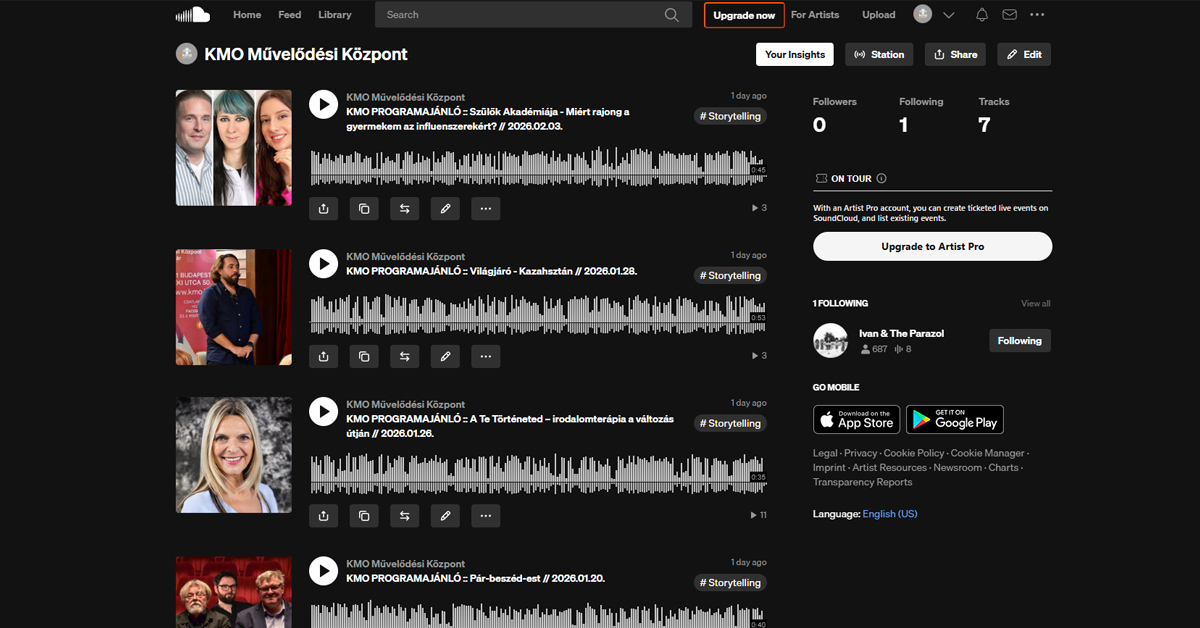Seek within the A Te Történeted waveform
Image resolution: width=1200 pixels, height=628 pixels.
[x=530, y=473]
